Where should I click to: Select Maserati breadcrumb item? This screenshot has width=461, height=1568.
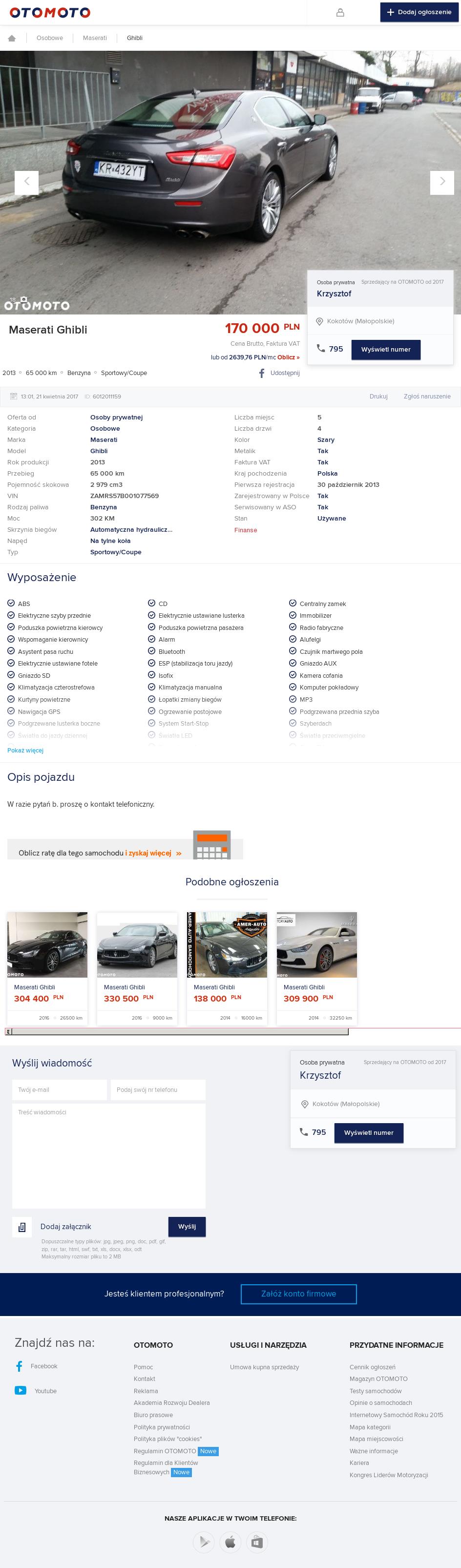(95, 38)
